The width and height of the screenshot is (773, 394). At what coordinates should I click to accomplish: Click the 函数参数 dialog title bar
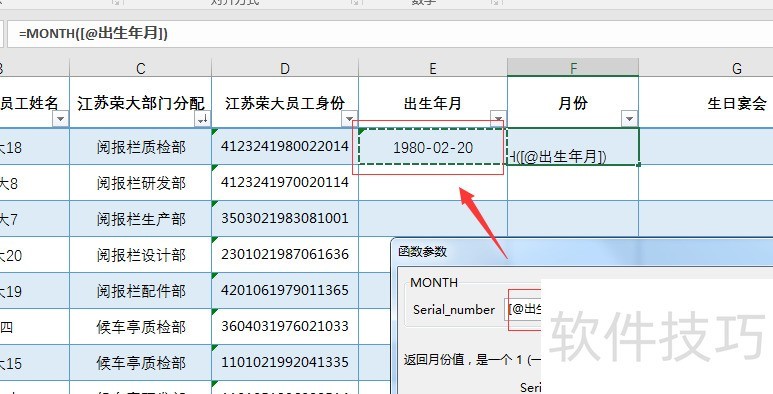(x=583, y=252)
